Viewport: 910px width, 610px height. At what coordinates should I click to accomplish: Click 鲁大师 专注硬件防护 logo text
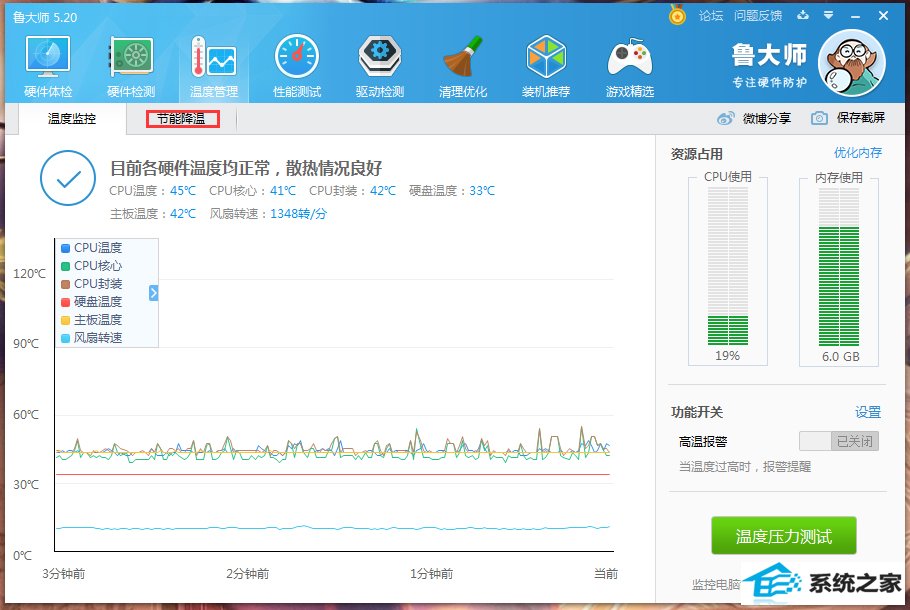click(769, 66)
